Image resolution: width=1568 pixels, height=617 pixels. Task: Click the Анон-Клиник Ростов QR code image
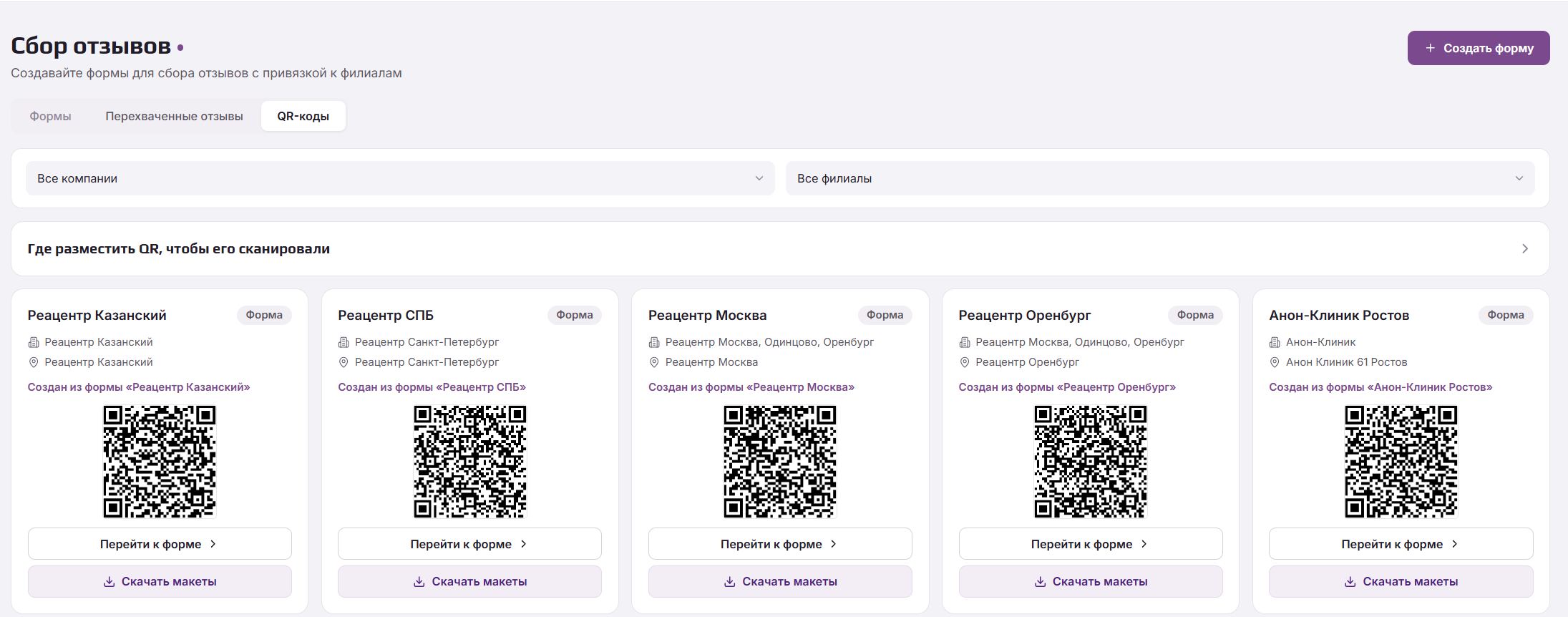[x=1401, y=462]
